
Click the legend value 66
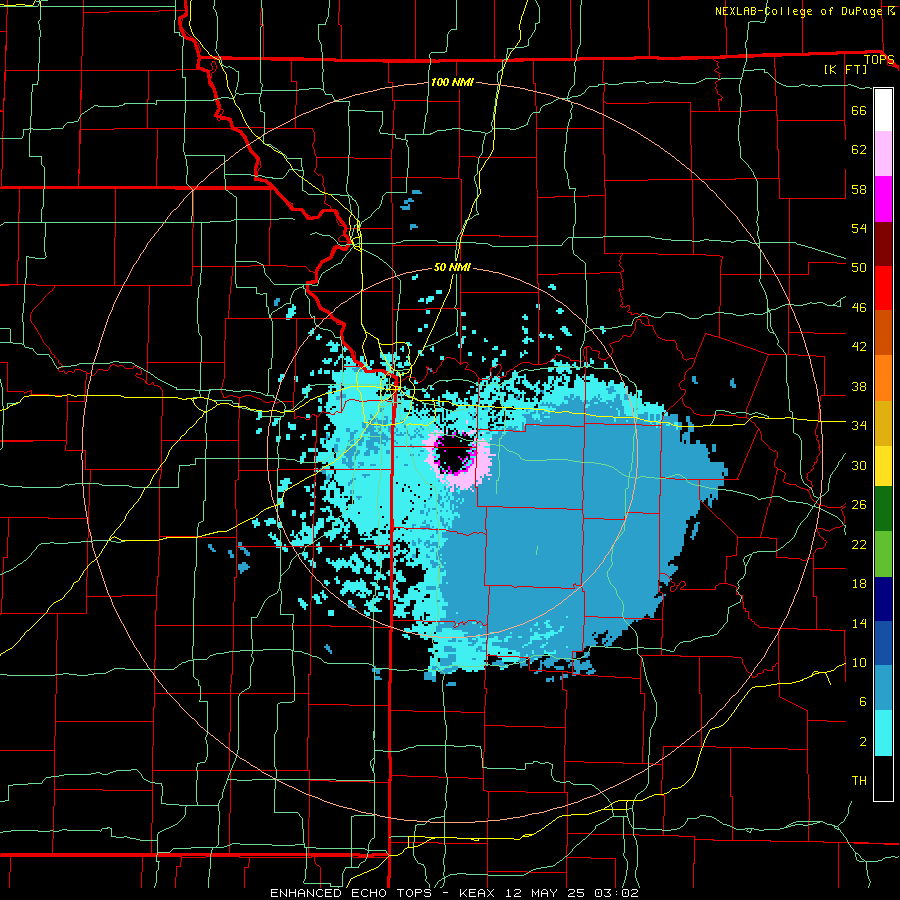859,110
